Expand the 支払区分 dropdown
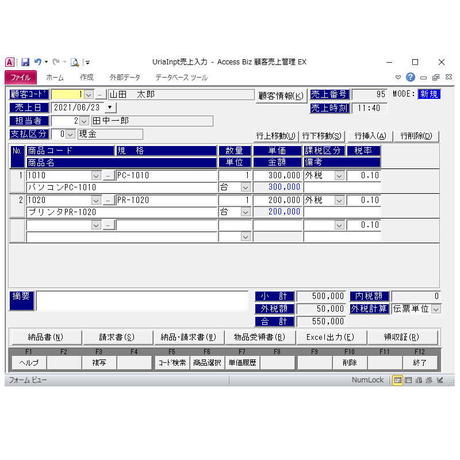The width and height of the screenshot is (460, 460). pyautogui.click(x=70, y=134)
